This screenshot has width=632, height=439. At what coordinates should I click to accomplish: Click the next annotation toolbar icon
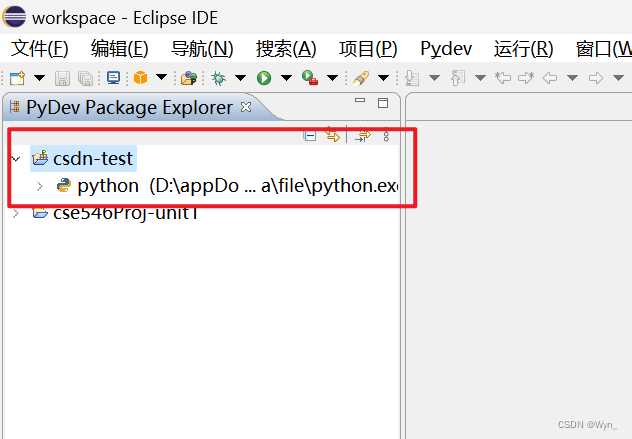[412, 78]
